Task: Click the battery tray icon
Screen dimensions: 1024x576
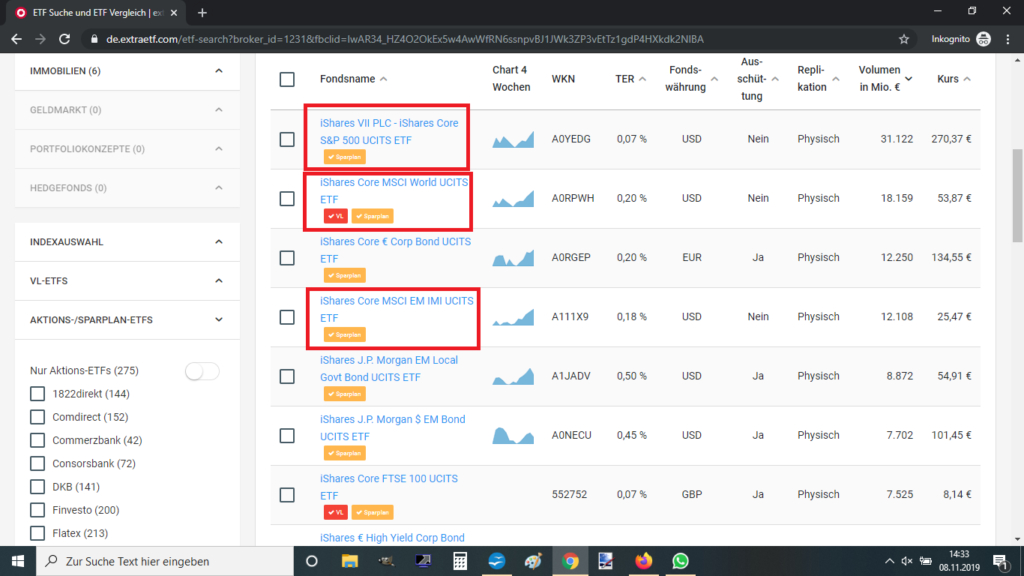Action: click(x=925, y=561)
